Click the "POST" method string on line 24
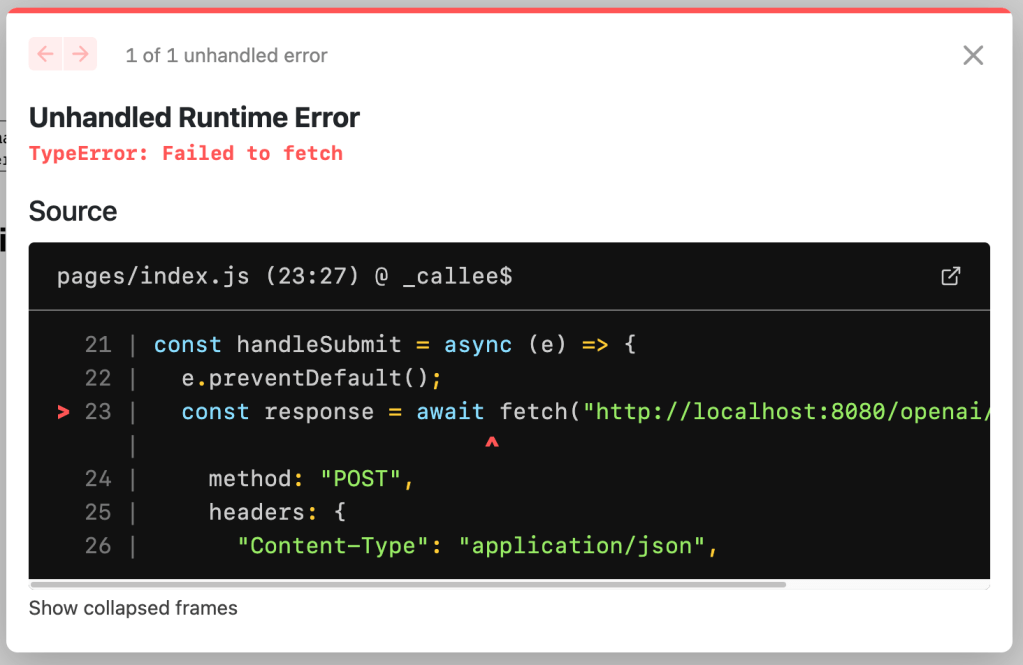This screenshot has height=665, width=1023. [x=361, y=479]
